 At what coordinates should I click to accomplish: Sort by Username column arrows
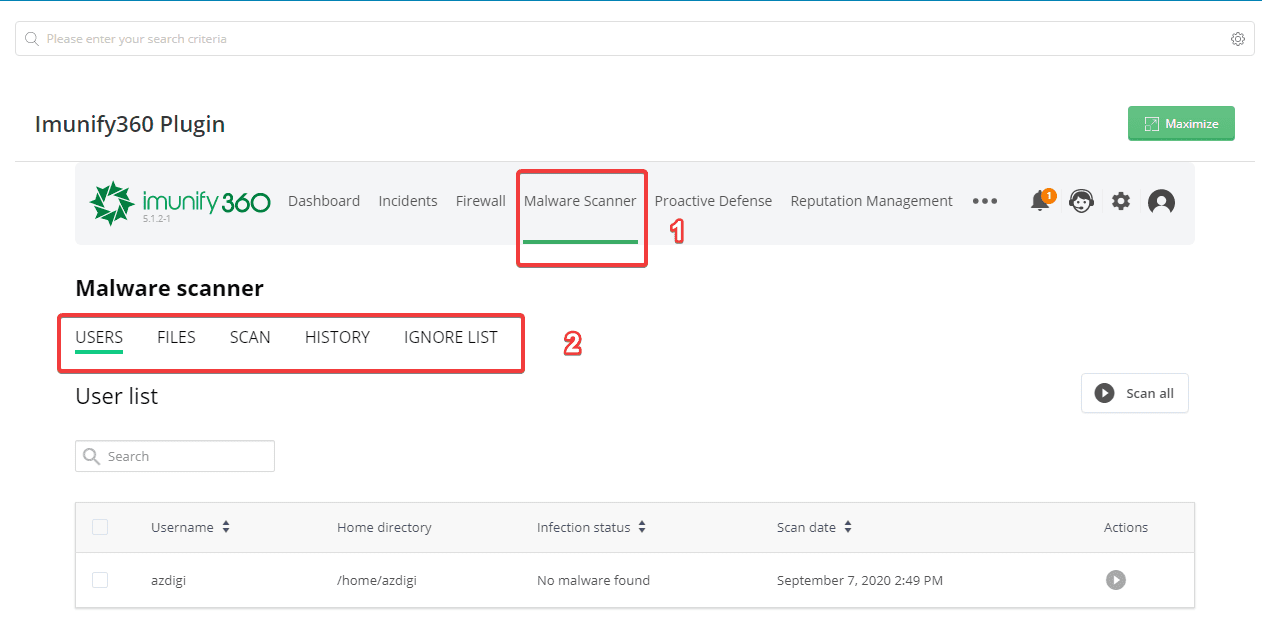point(226,527)
